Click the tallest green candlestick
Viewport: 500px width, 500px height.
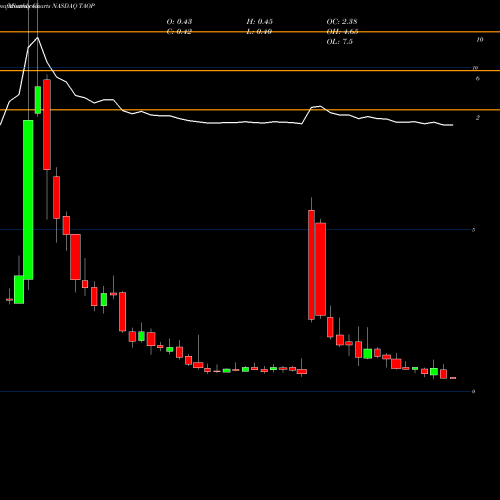coord(28,200)
